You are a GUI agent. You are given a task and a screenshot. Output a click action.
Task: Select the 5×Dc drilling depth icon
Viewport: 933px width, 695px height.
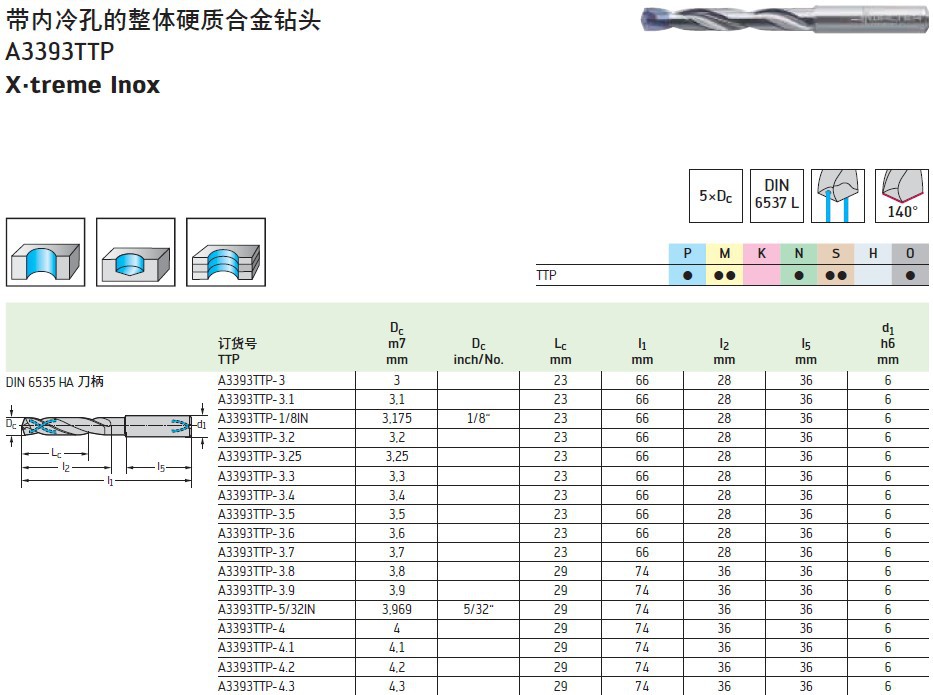[x=716, y=196]
